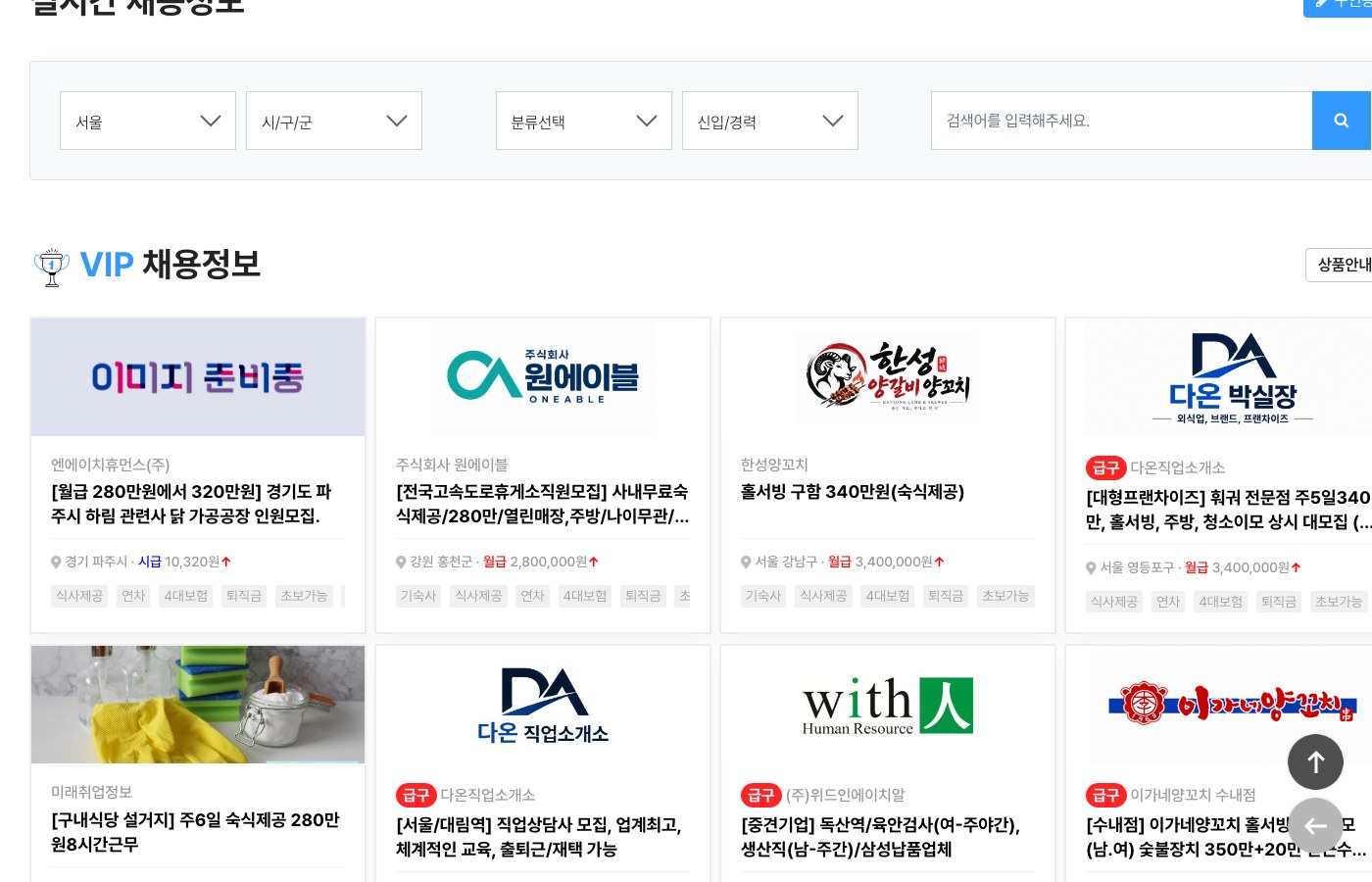Click company name 주식회사 원에이블

(452, 465)
